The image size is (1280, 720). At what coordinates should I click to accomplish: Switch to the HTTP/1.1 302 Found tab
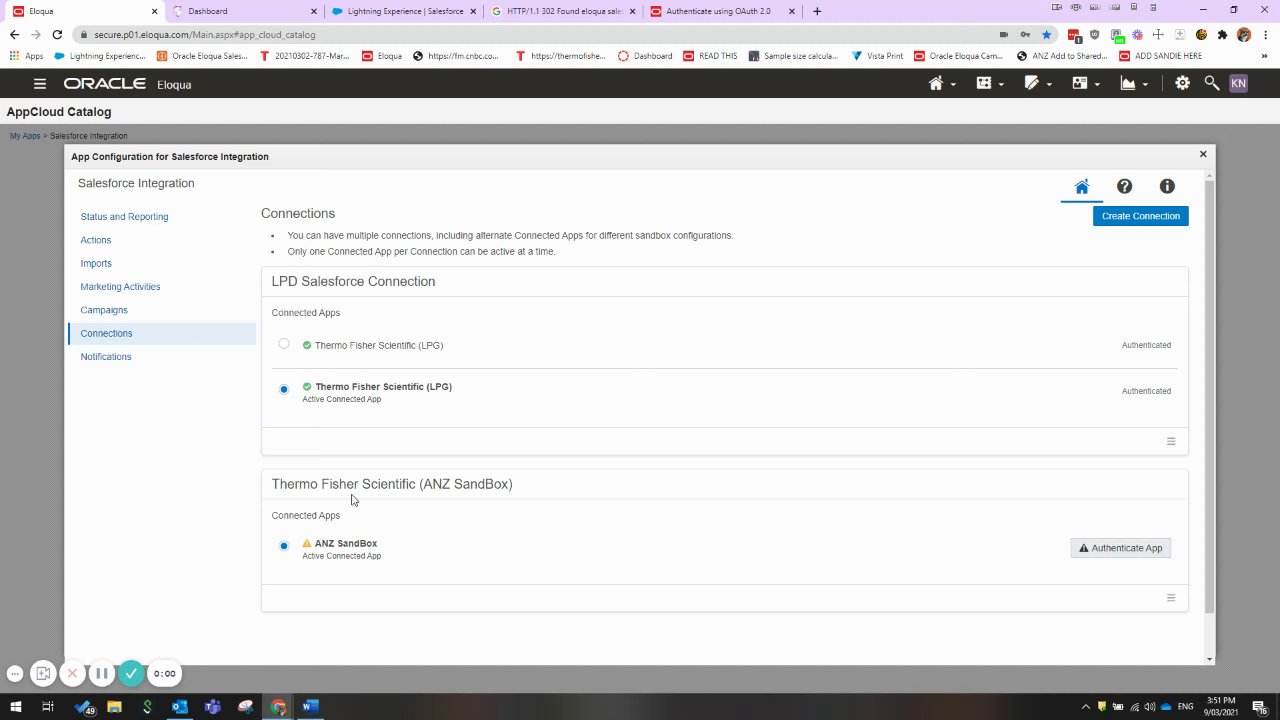click(x=564, y=11)
